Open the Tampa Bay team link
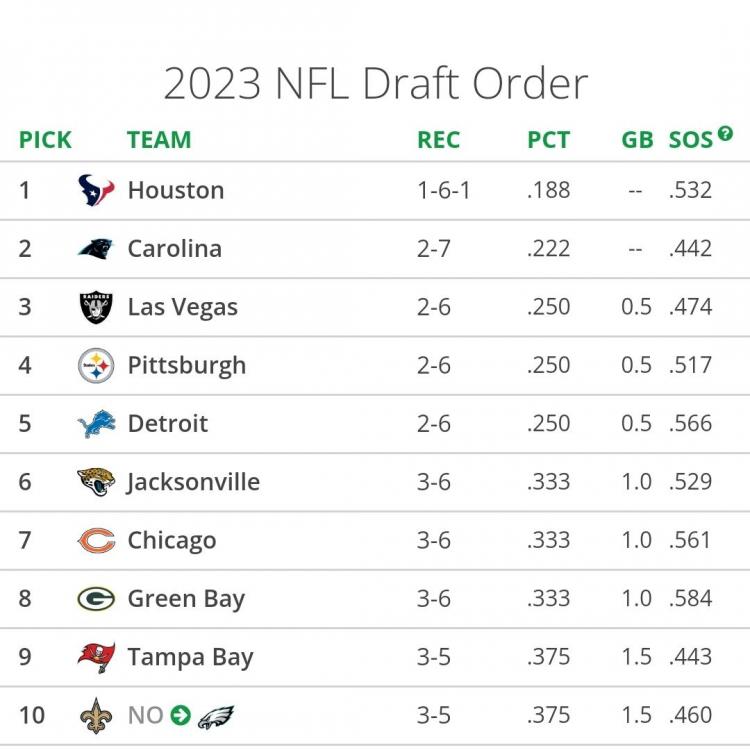Screen dimensions: 750x750 tap(190, 657)
